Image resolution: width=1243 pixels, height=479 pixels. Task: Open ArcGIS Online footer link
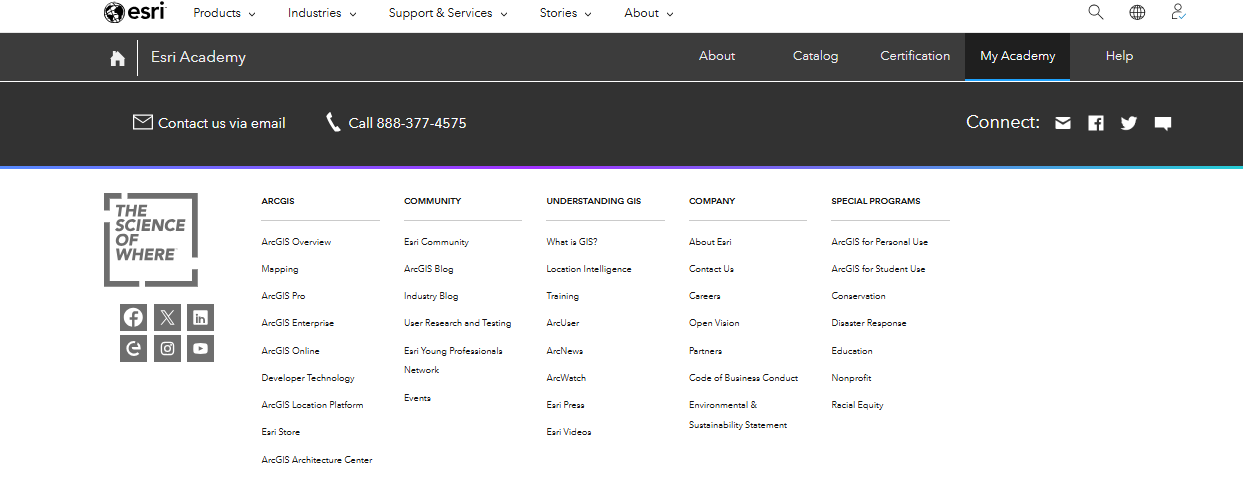[x=290, y=351]
